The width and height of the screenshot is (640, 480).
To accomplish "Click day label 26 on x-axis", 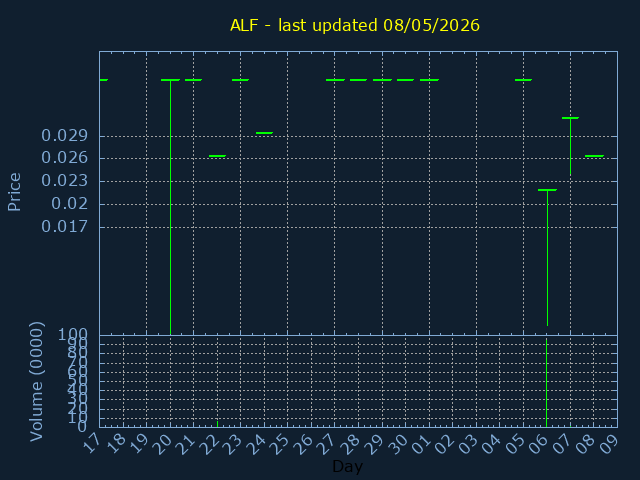I will (304, 444).
